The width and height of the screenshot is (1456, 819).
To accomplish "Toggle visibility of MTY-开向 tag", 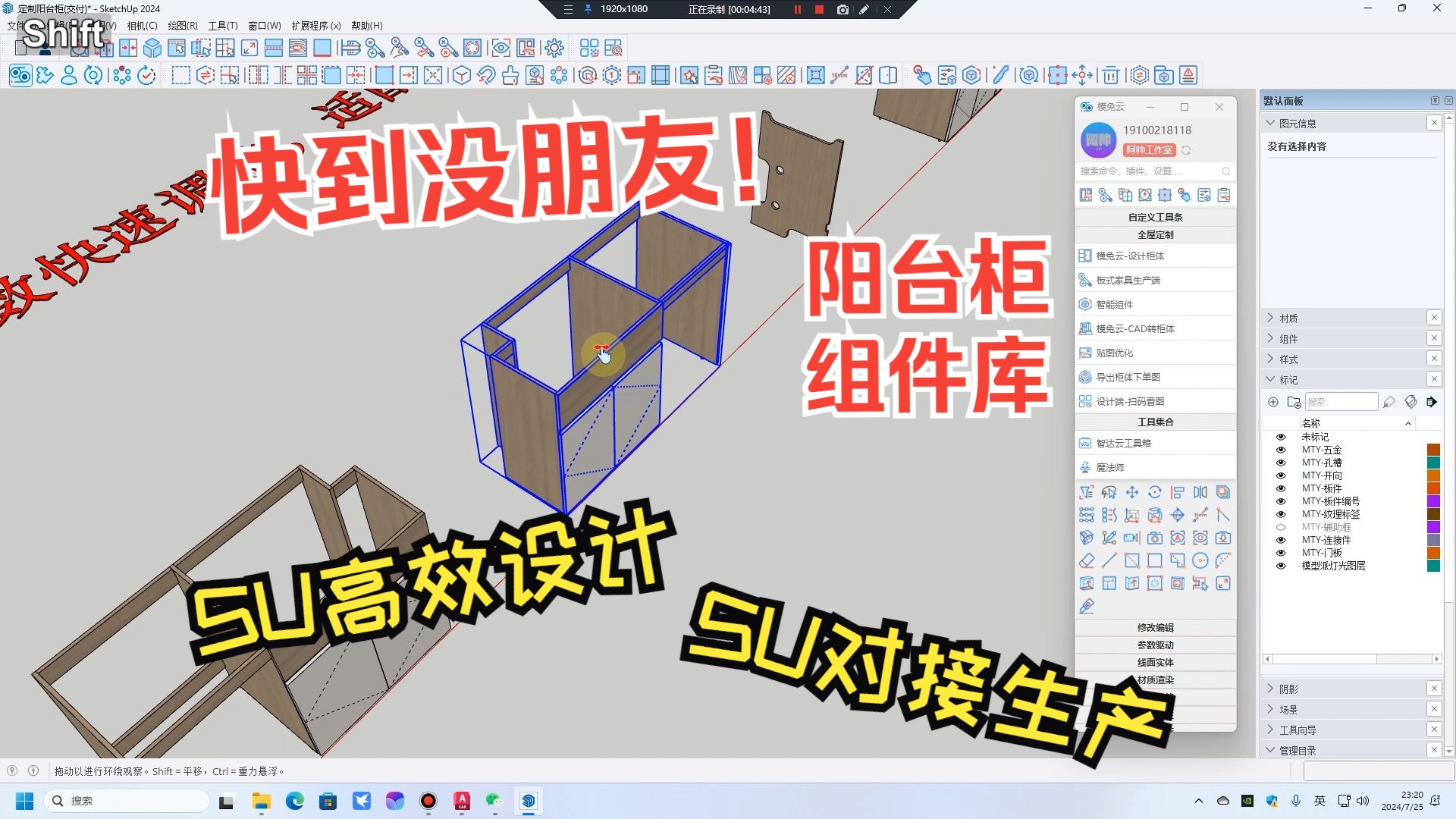I will [x=1281, y=475].
